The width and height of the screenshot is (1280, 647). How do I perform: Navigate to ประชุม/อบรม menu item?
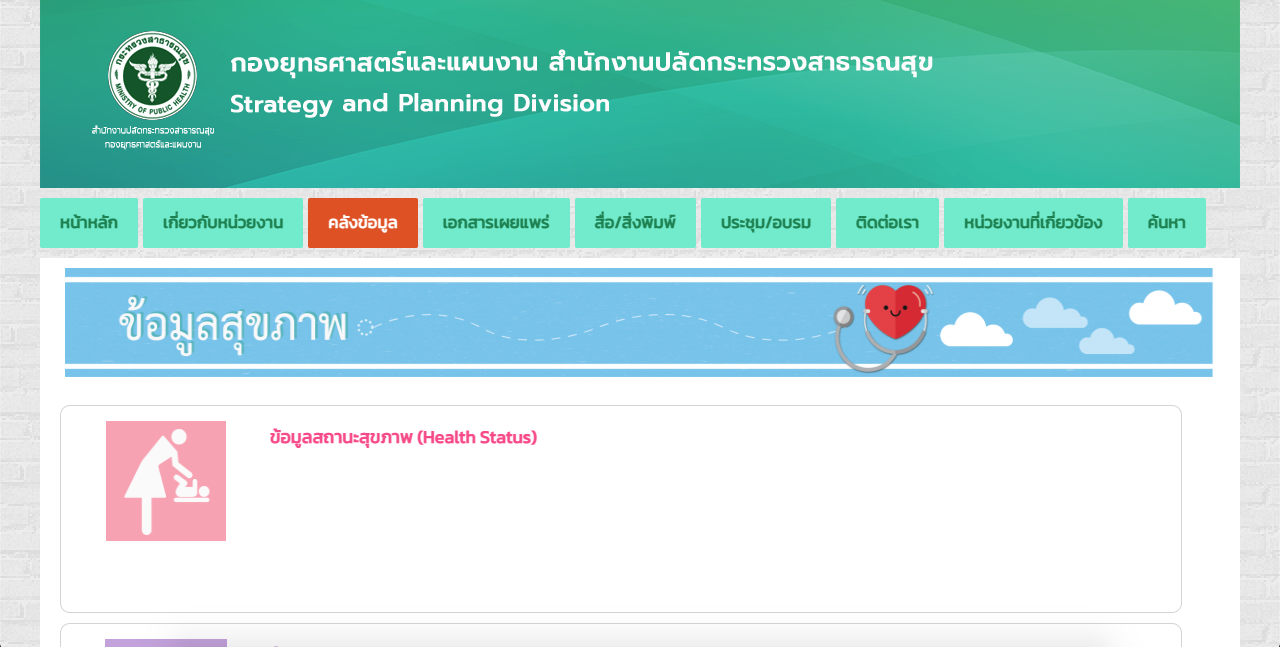765,223
